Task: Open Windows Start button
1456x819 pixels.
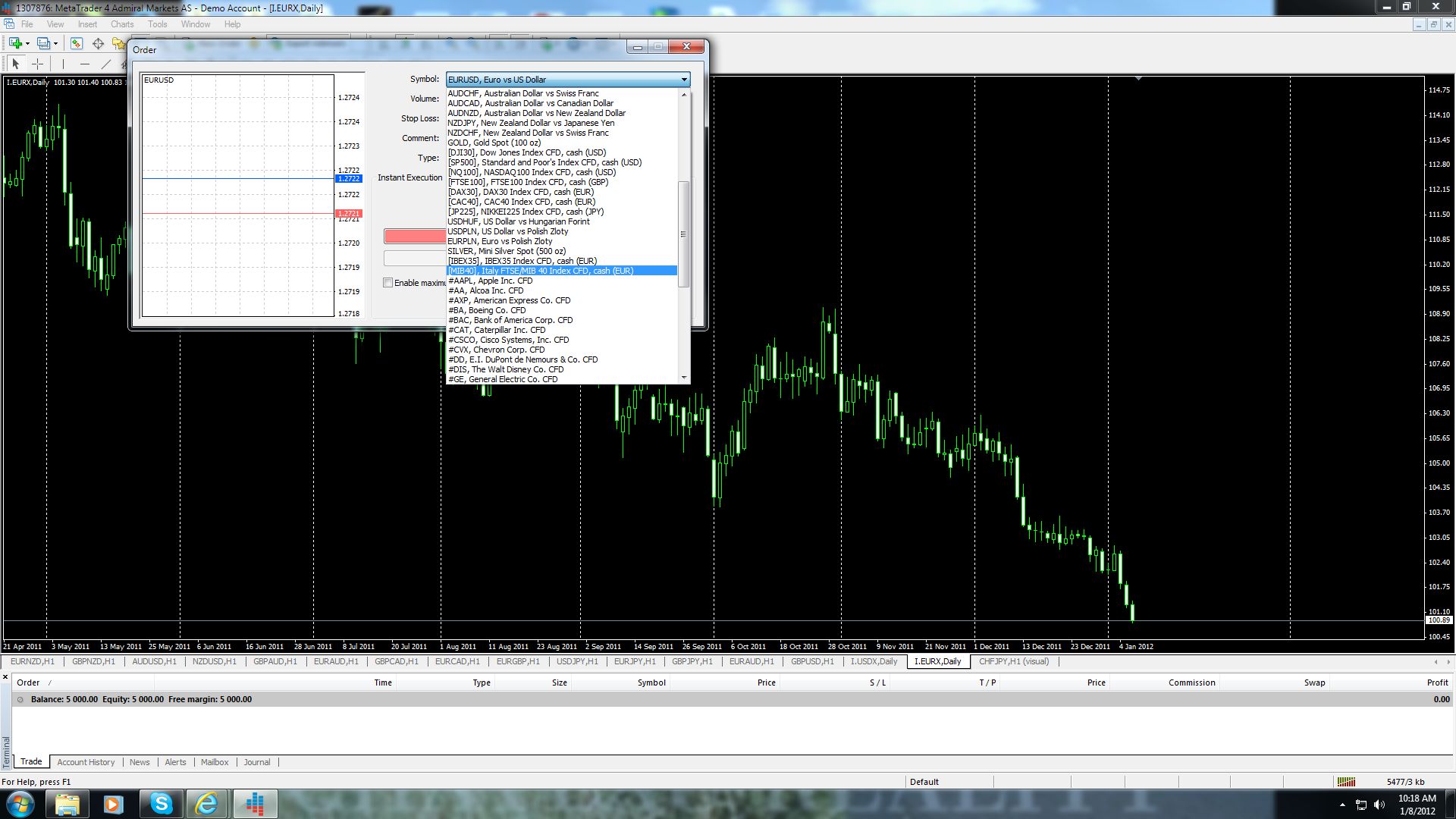Action: [20, 804]
